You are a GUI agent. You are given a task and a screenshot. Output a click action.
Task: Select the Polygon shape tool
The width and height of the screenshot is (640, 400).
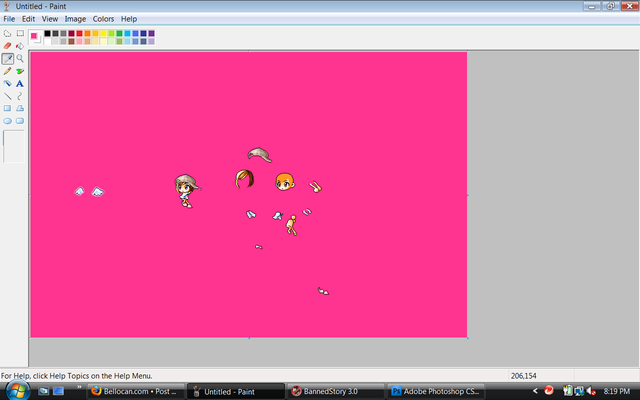click(20, 109)
